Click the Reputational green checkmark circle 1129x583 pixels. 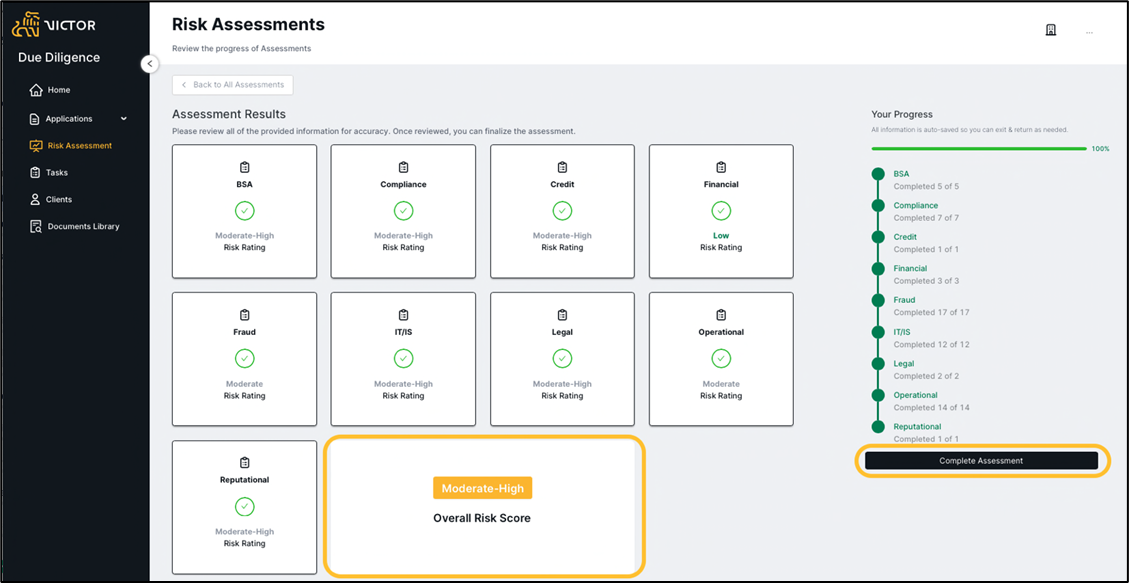pos(245,507)
